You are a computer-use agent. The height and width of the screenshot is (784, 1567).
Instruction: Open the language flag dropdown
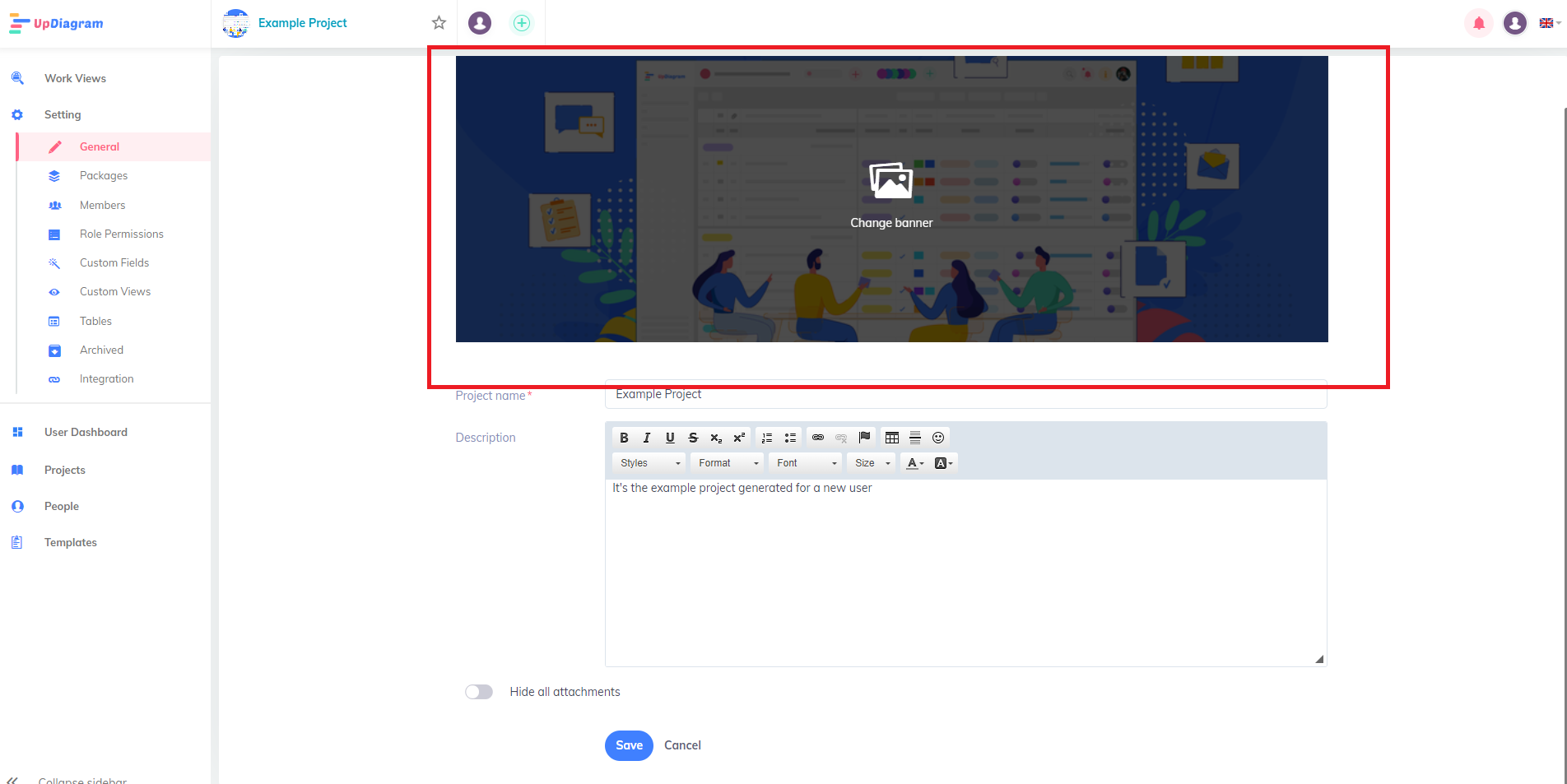pos(1551,23)
